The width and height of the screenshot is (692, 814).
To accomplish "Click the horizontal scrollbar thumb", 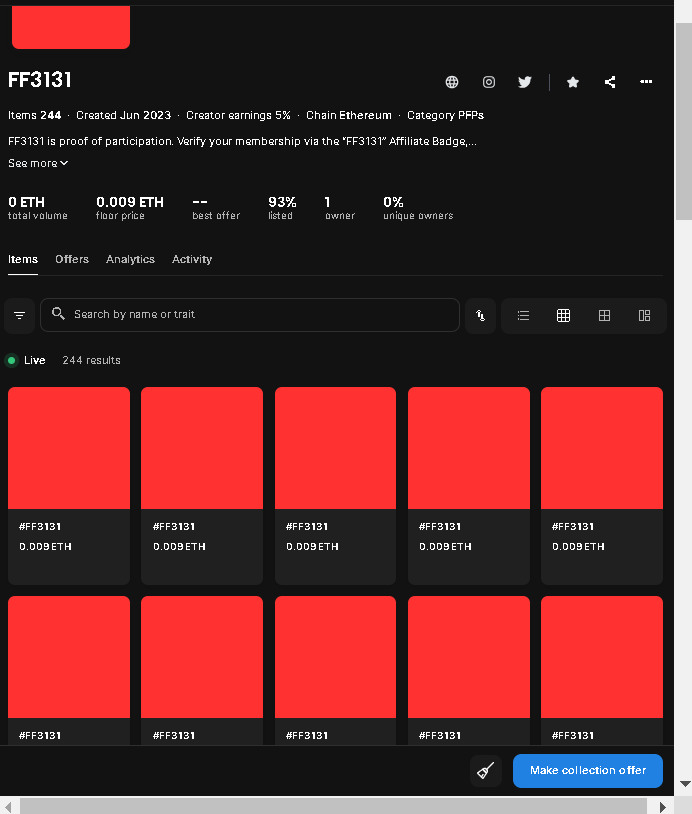I will tap(333, 806).
